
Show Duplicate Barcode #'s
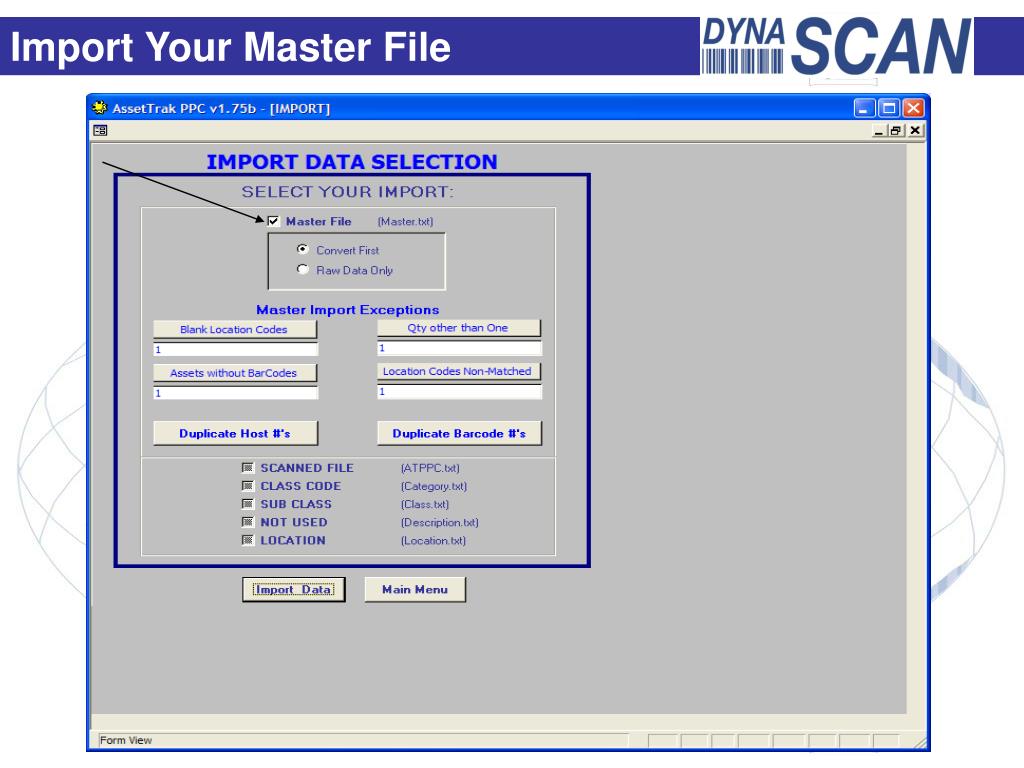point(459,433)
